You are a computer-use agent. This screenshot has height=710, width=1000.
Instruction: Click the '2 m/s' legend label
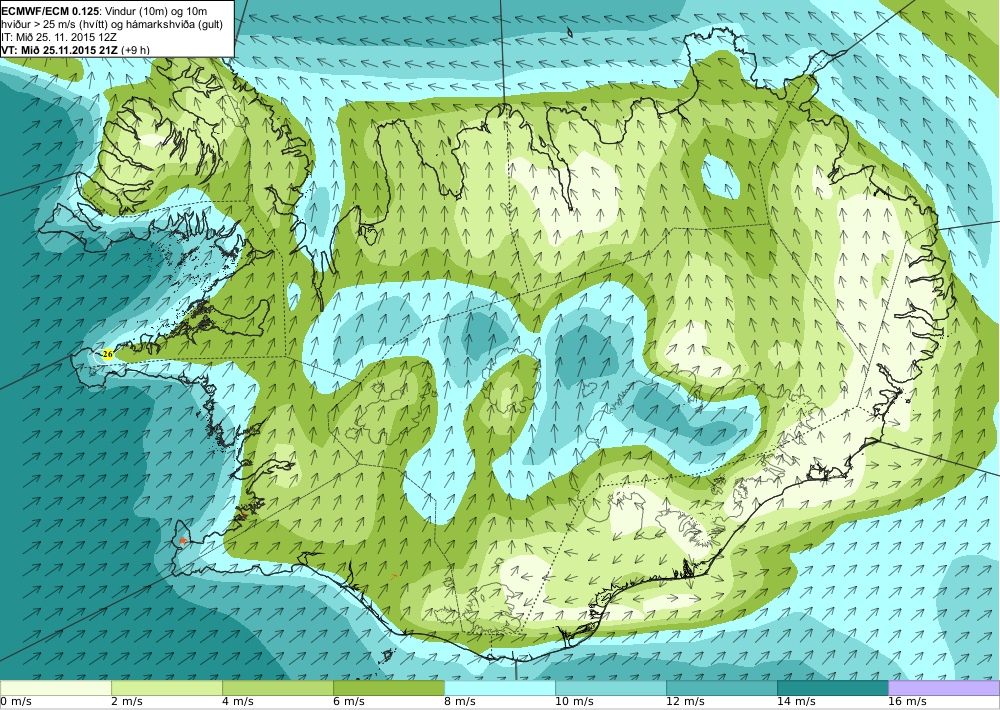click(x=127, y=702)
